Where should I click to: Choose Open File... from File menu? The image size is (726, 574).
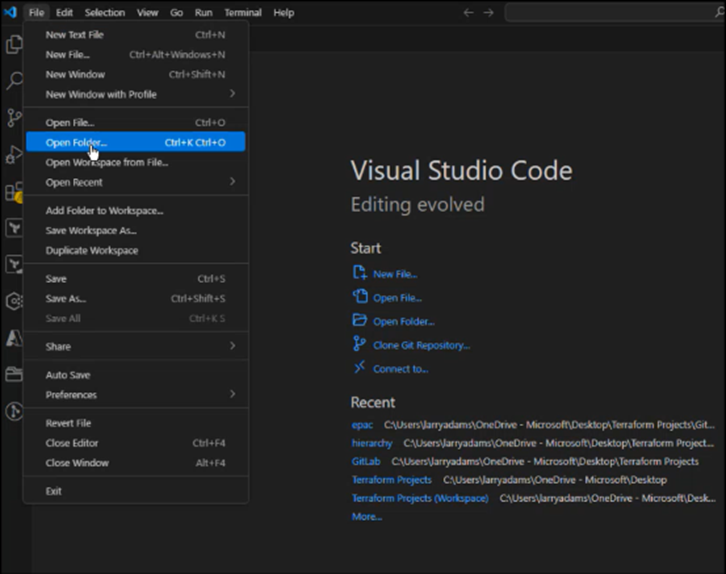click(x=136, y=123)
